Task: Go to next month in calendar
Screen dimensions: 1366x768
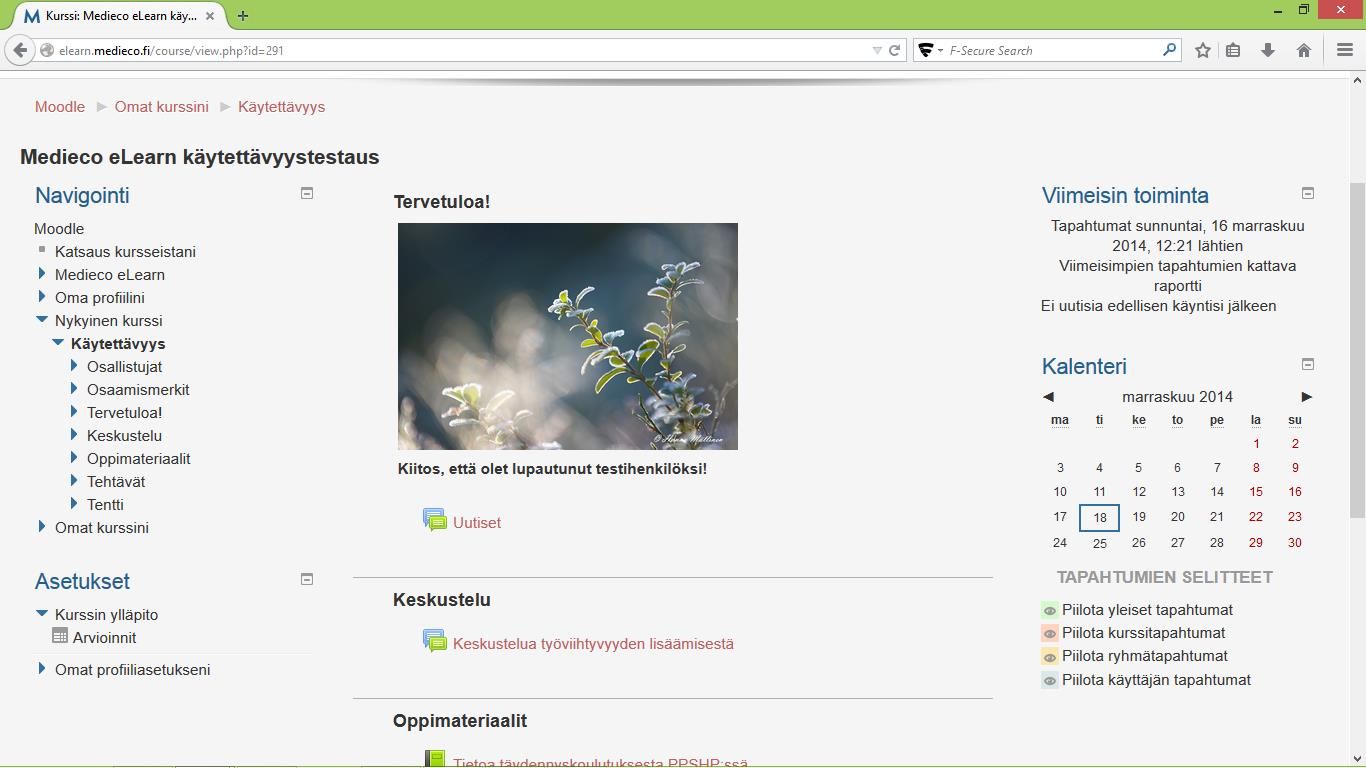Action: point(1306,397)
